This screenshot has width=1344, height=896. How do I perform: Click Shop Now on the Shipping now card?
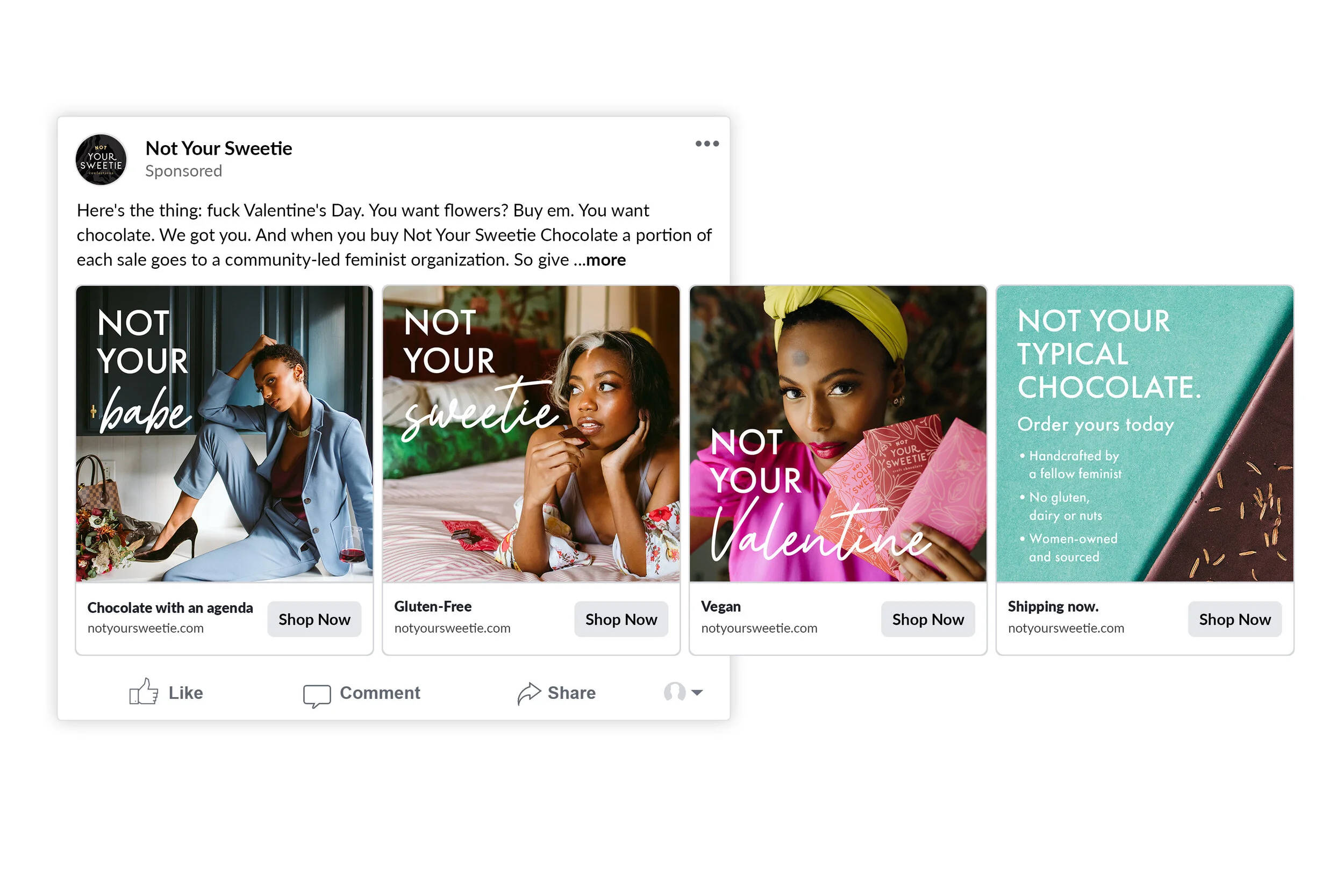pyautogui.click(x=1235, y=619)
